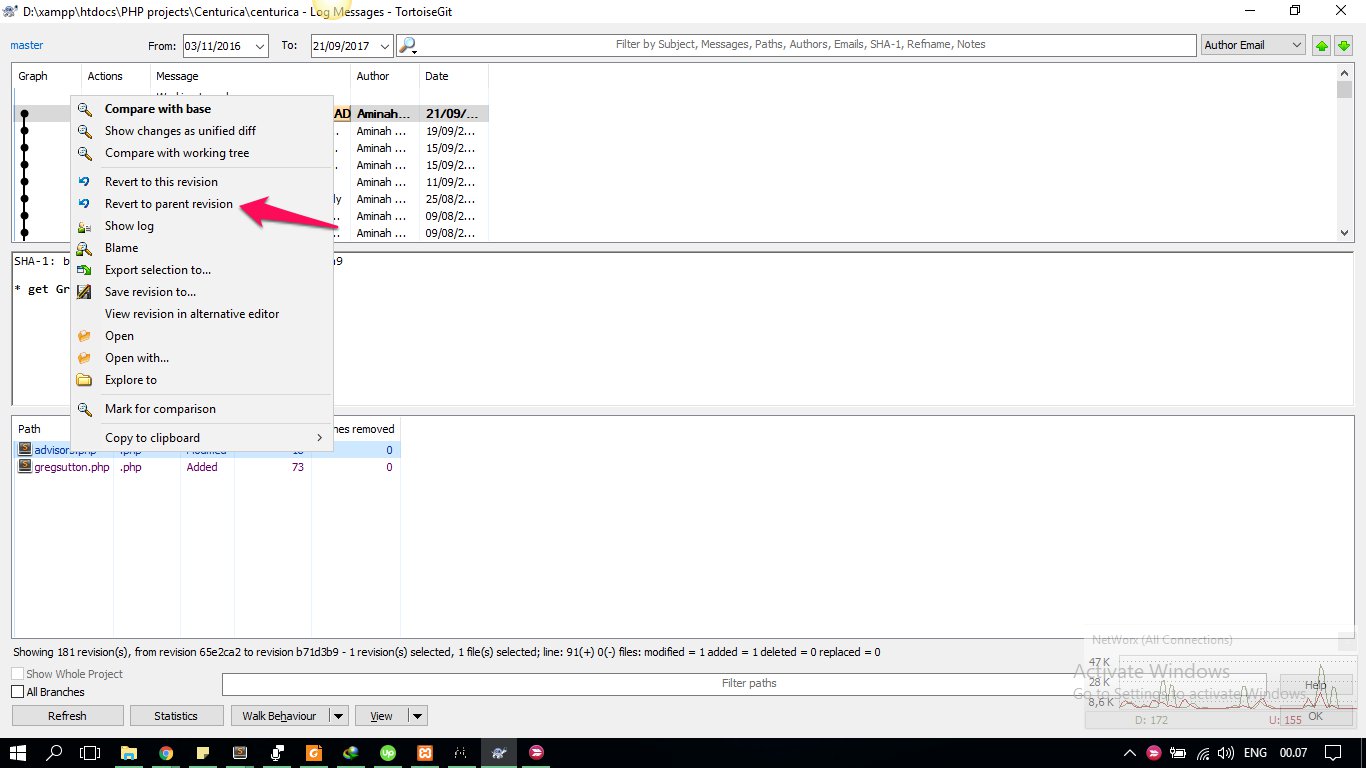
Task: Toggle the All Branches checkbox
Action: [18, 692]
